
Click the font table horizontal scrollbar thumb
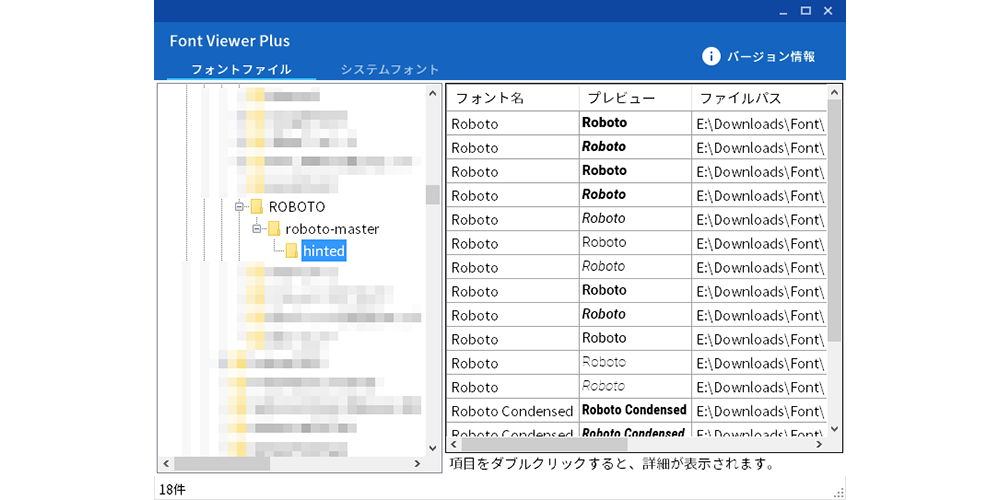545,444
